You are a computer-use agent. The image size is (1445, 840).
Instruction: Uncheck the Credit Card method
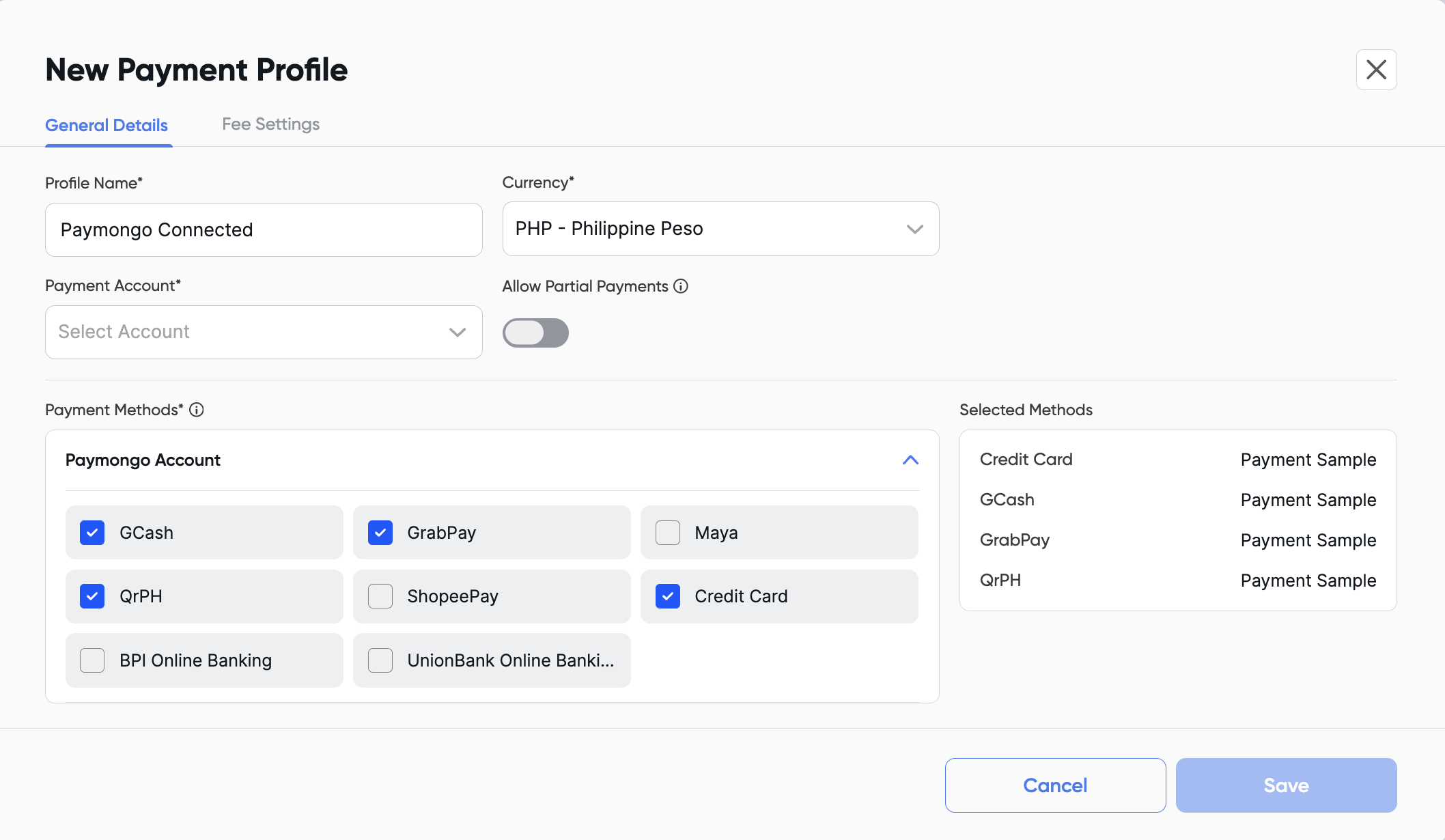point(668,596)
